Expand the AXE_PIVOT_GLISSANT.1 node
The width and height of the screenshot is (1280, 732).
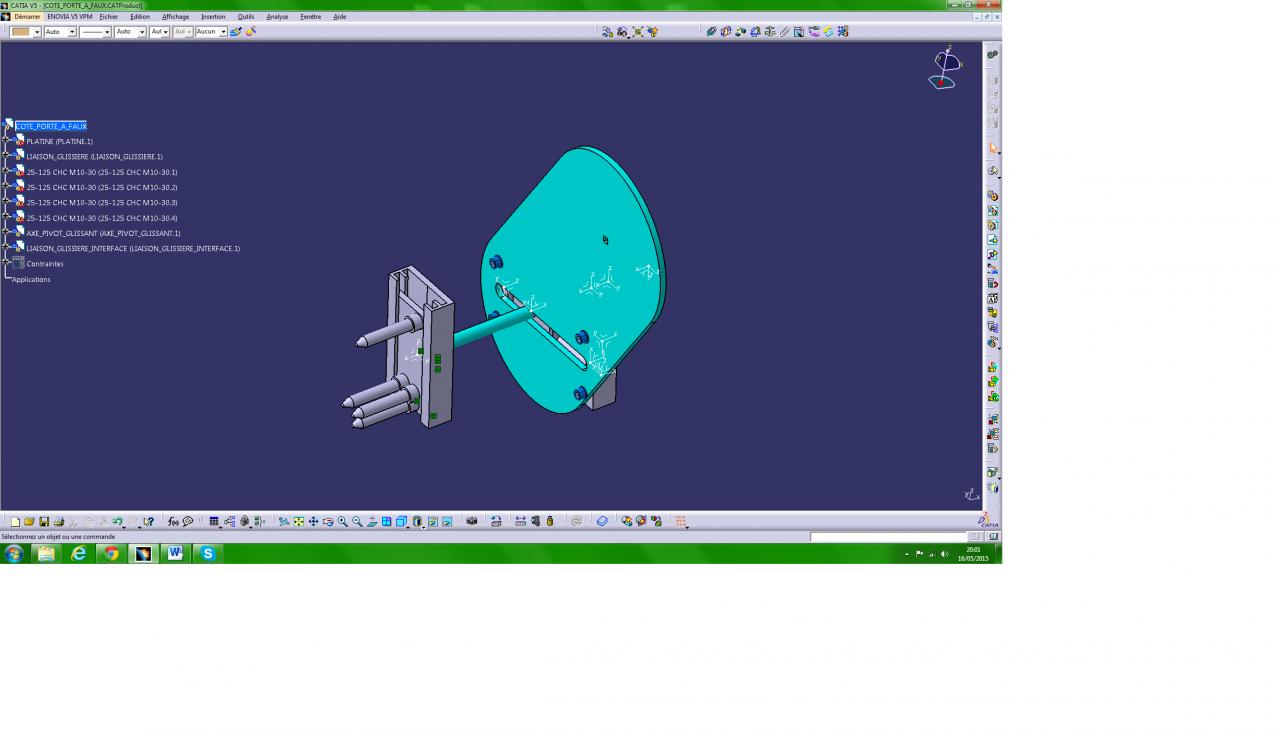[6, 233]
